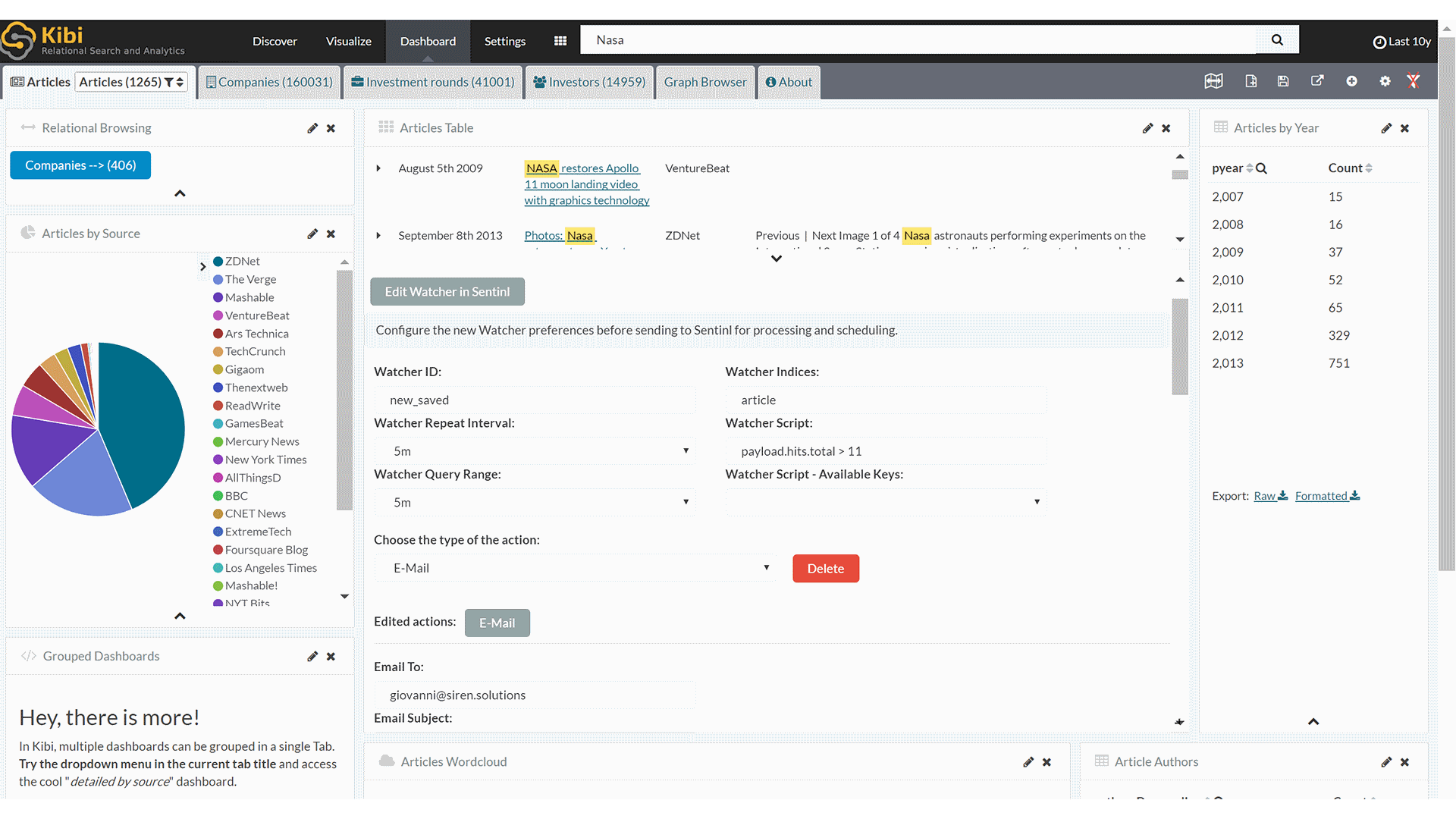Add a visualization with the plus circle icon
The height and width of the screenshot is (819, 1456).
1351,81
